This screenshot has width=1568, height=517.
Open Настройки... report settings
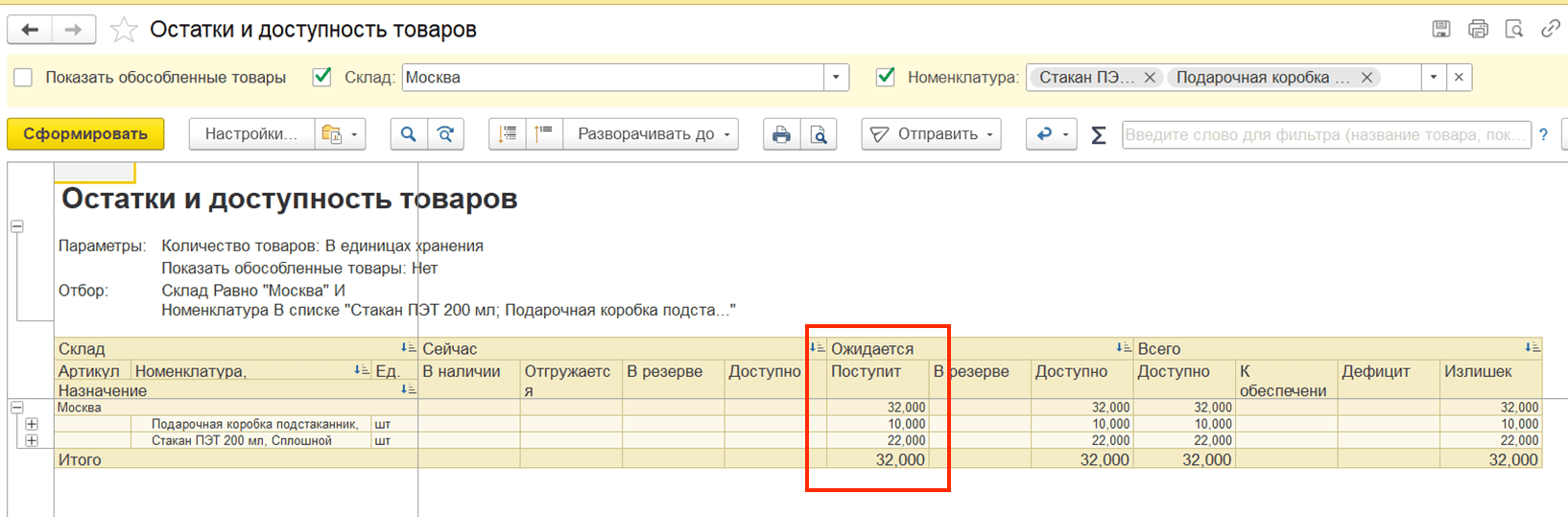click(250, 134)
